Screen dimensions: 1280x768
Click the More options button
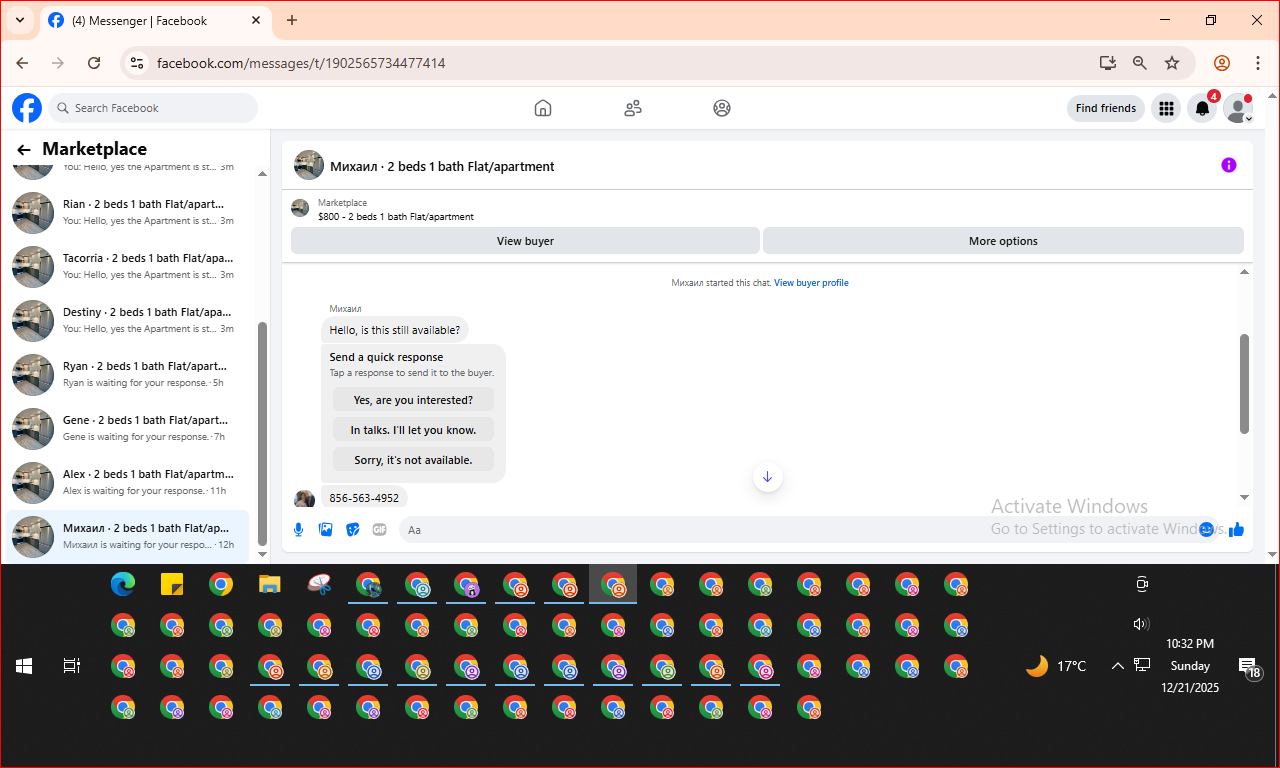coord(1003,241)
